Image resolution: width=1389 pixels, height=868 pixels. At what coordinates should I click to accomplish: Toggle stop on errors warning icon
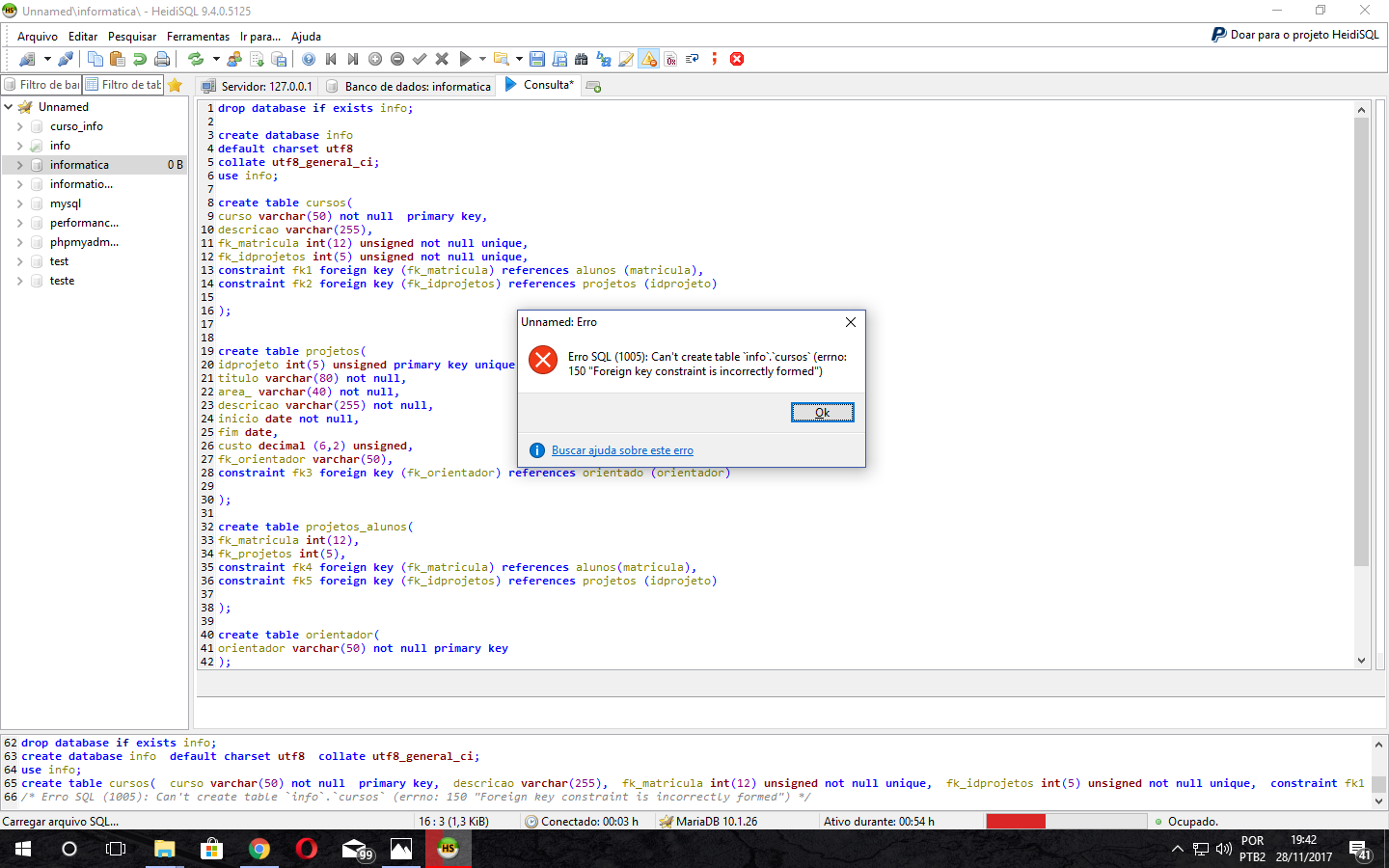point(649,59)
